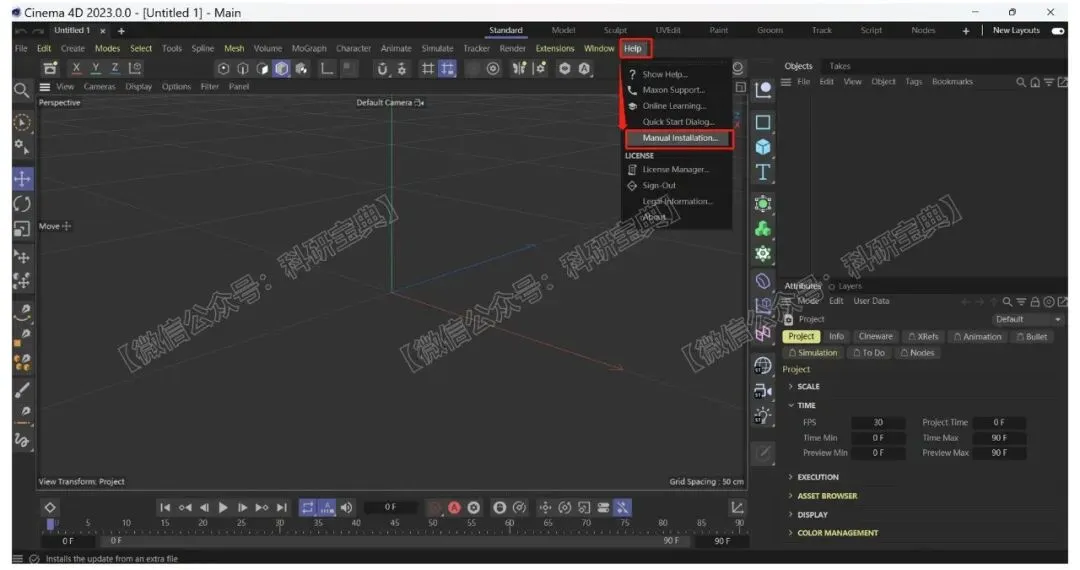This screenshot has height=570, width=1080.
Task: Click frame 45 on the timeline ruler
Action: click(395, 524)
